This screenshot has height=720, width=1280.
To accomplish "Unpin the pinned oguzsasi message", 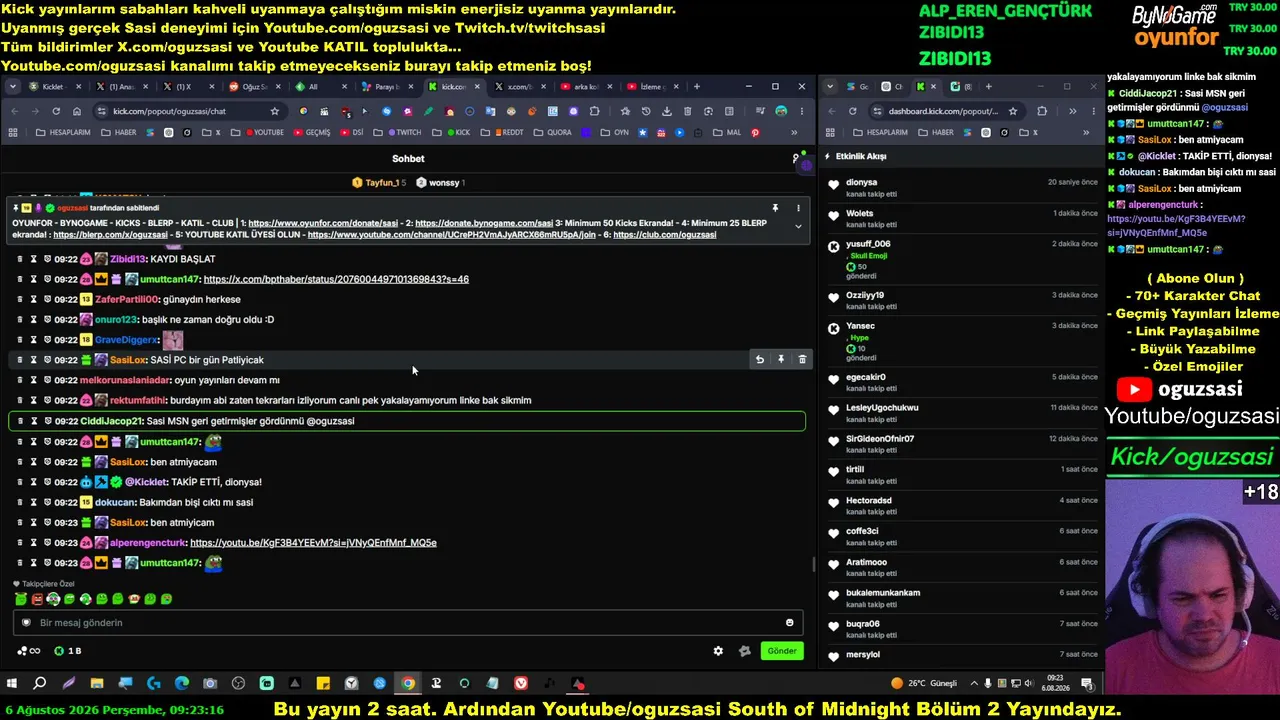I will coord(775,208).
